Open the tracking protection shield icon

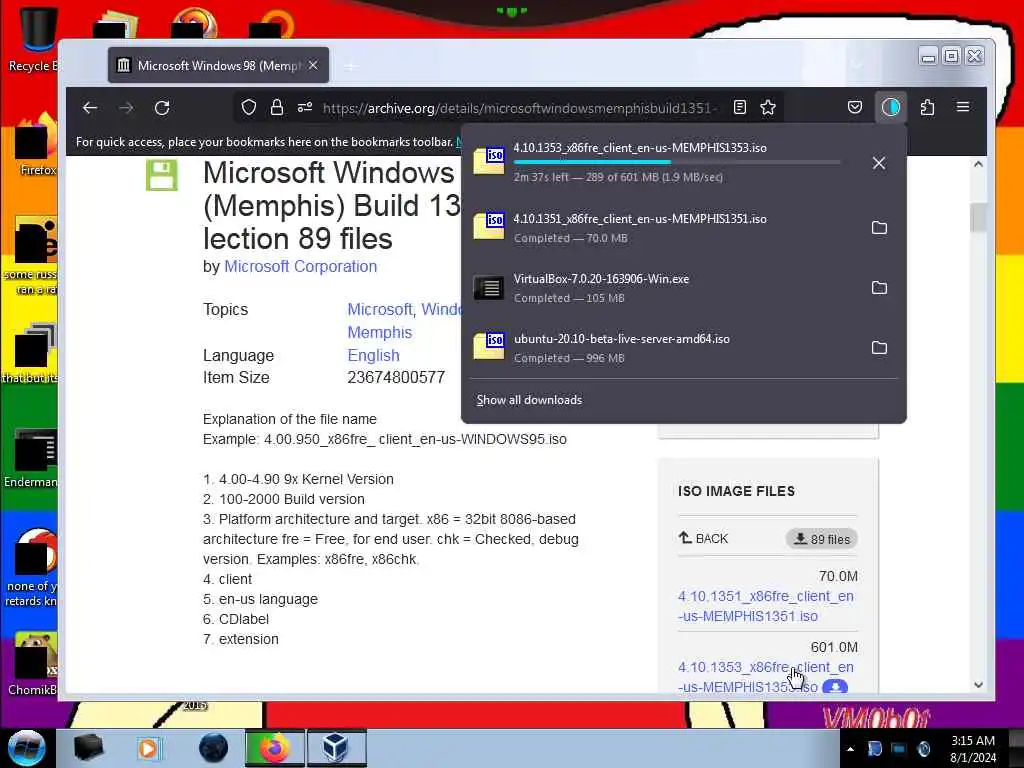tap(249, 108)
